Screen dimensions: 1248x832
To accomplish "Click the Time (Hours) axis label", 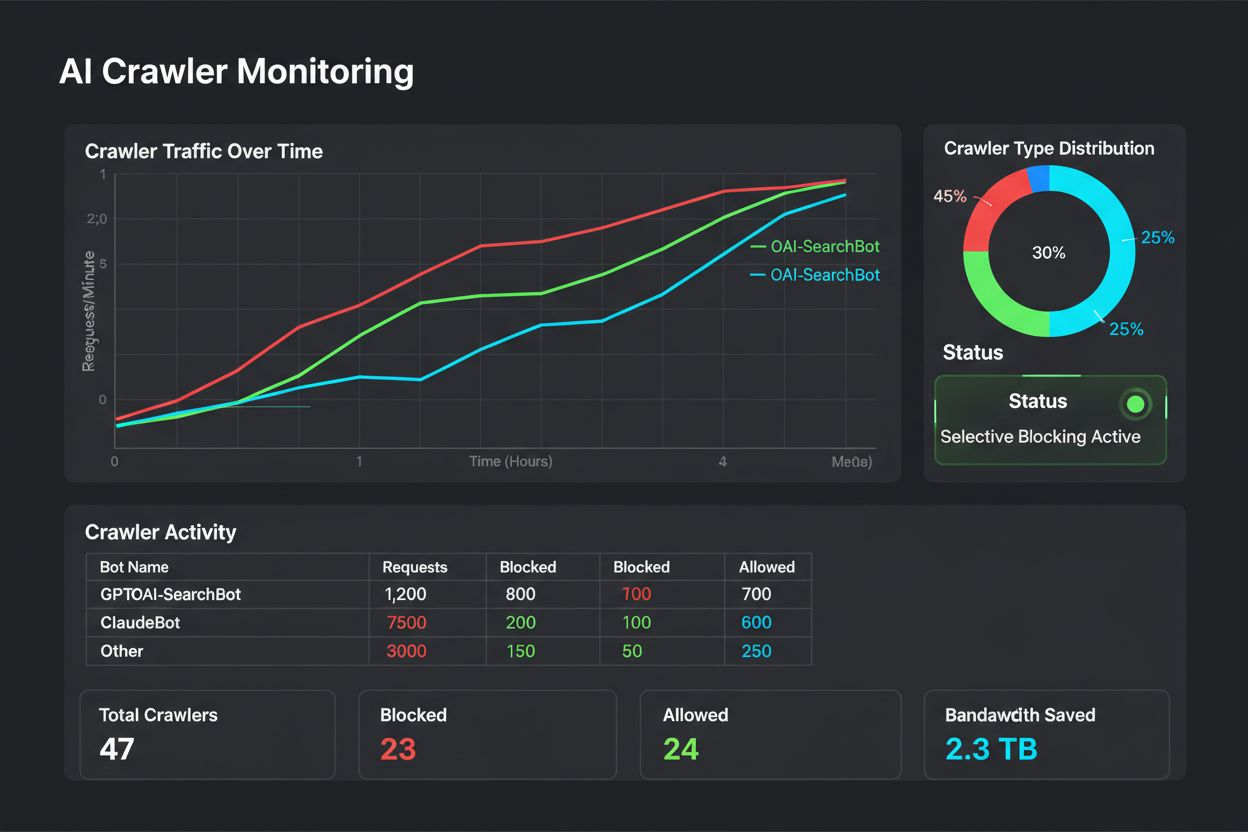I will [x=510, y=461].
